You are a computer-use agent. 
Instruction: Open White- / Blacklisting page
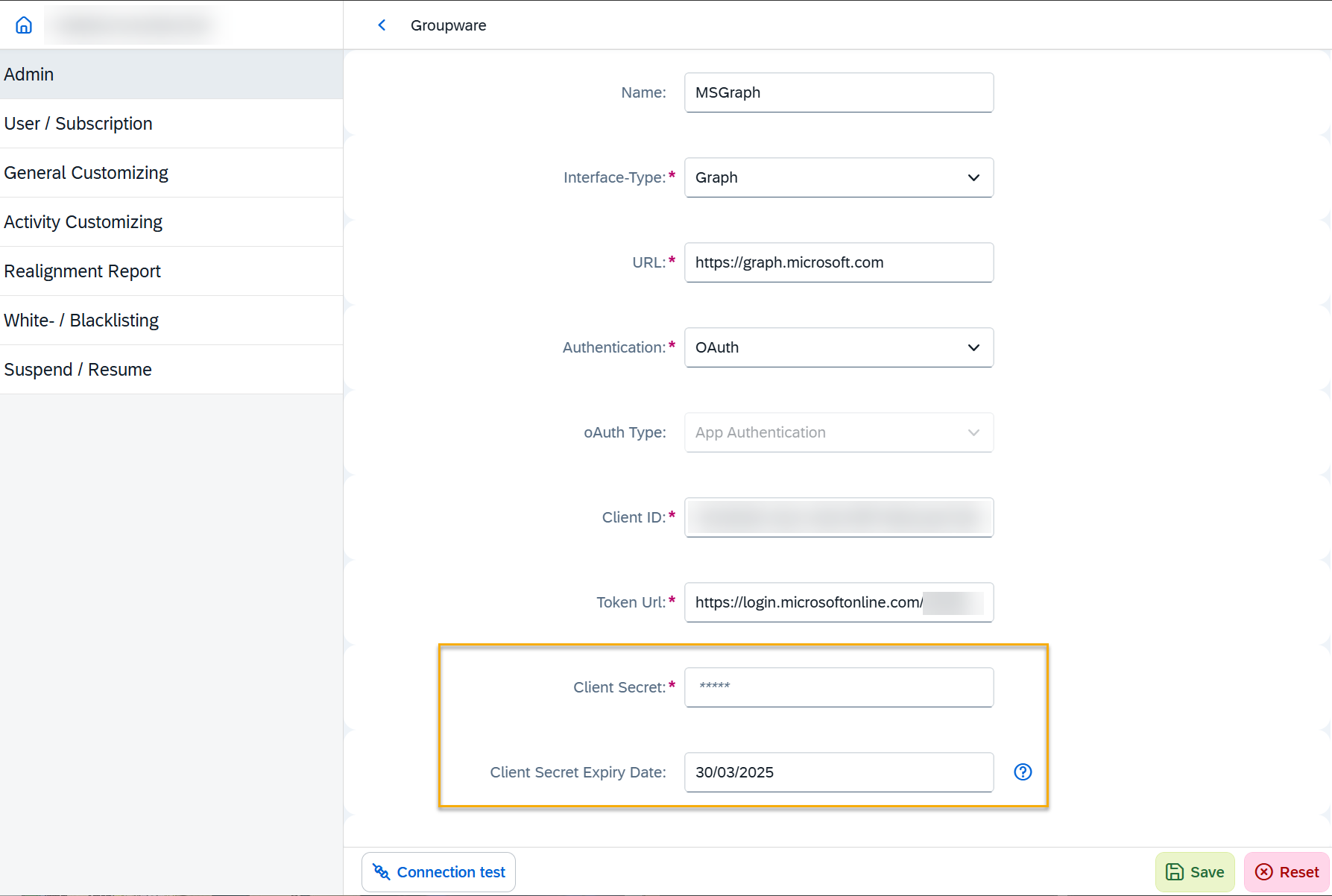(171, 321)
